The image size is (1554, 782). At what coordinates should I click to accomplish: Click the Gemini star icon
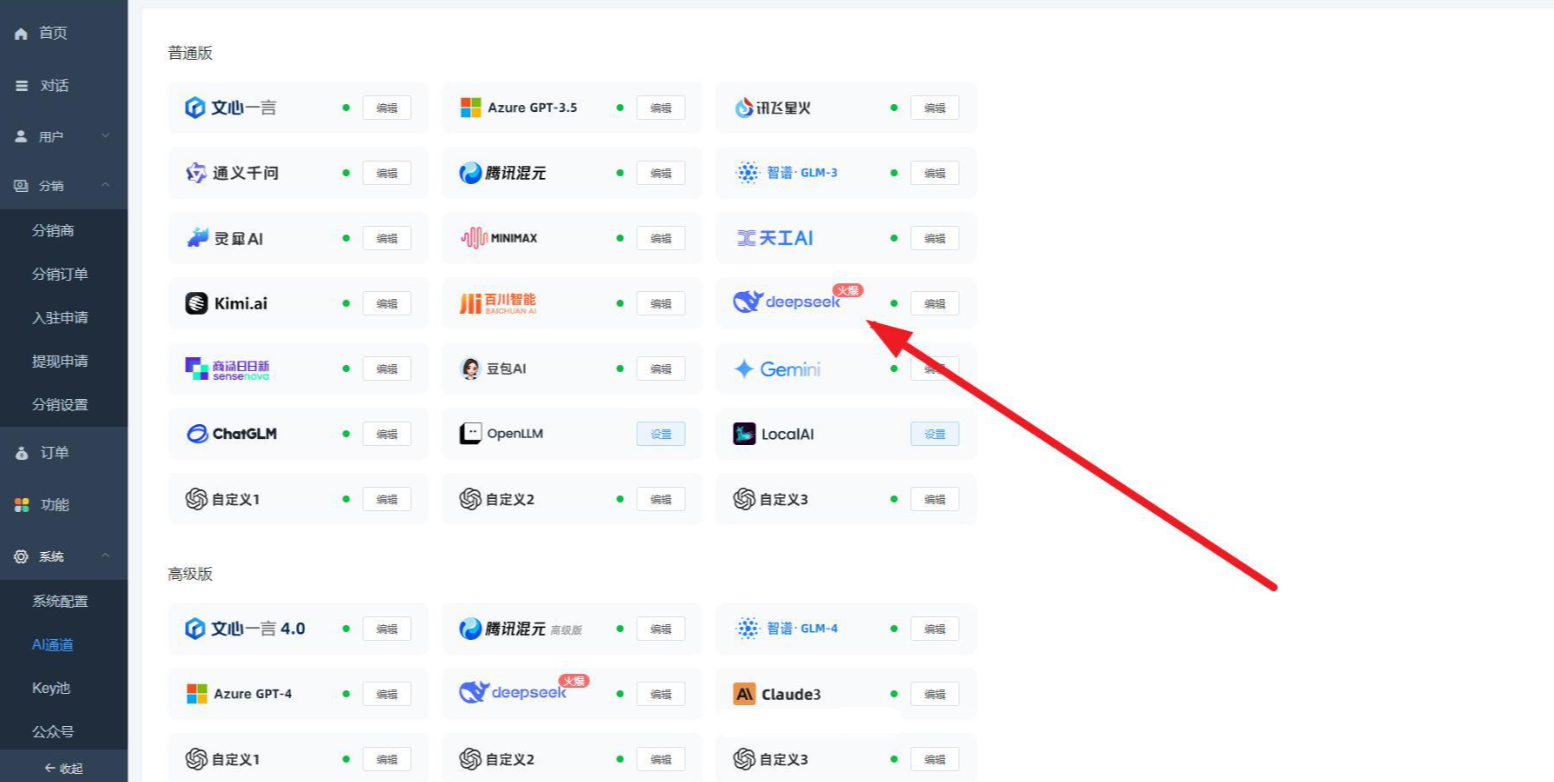pyautogui.click(x=744, y=369)
